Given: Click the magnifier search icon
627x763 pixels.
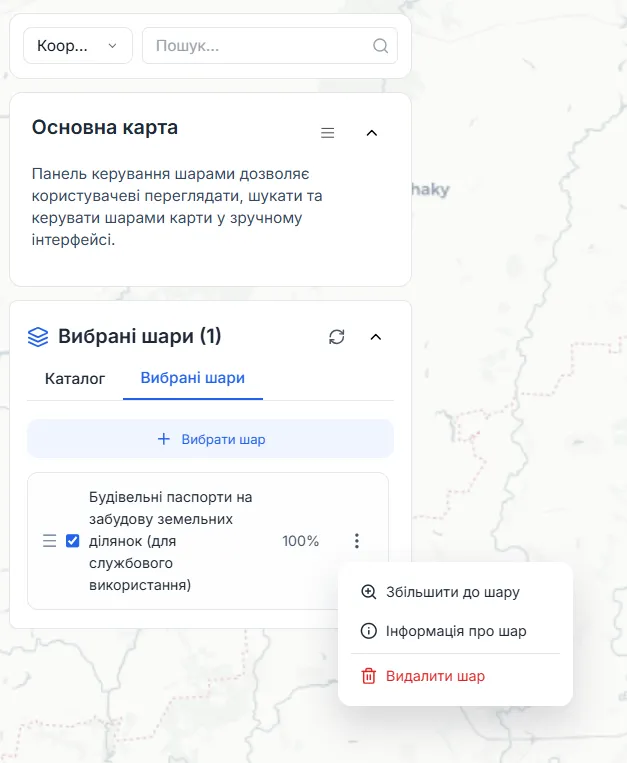Looking at the screenshot, I should (380, 46).
